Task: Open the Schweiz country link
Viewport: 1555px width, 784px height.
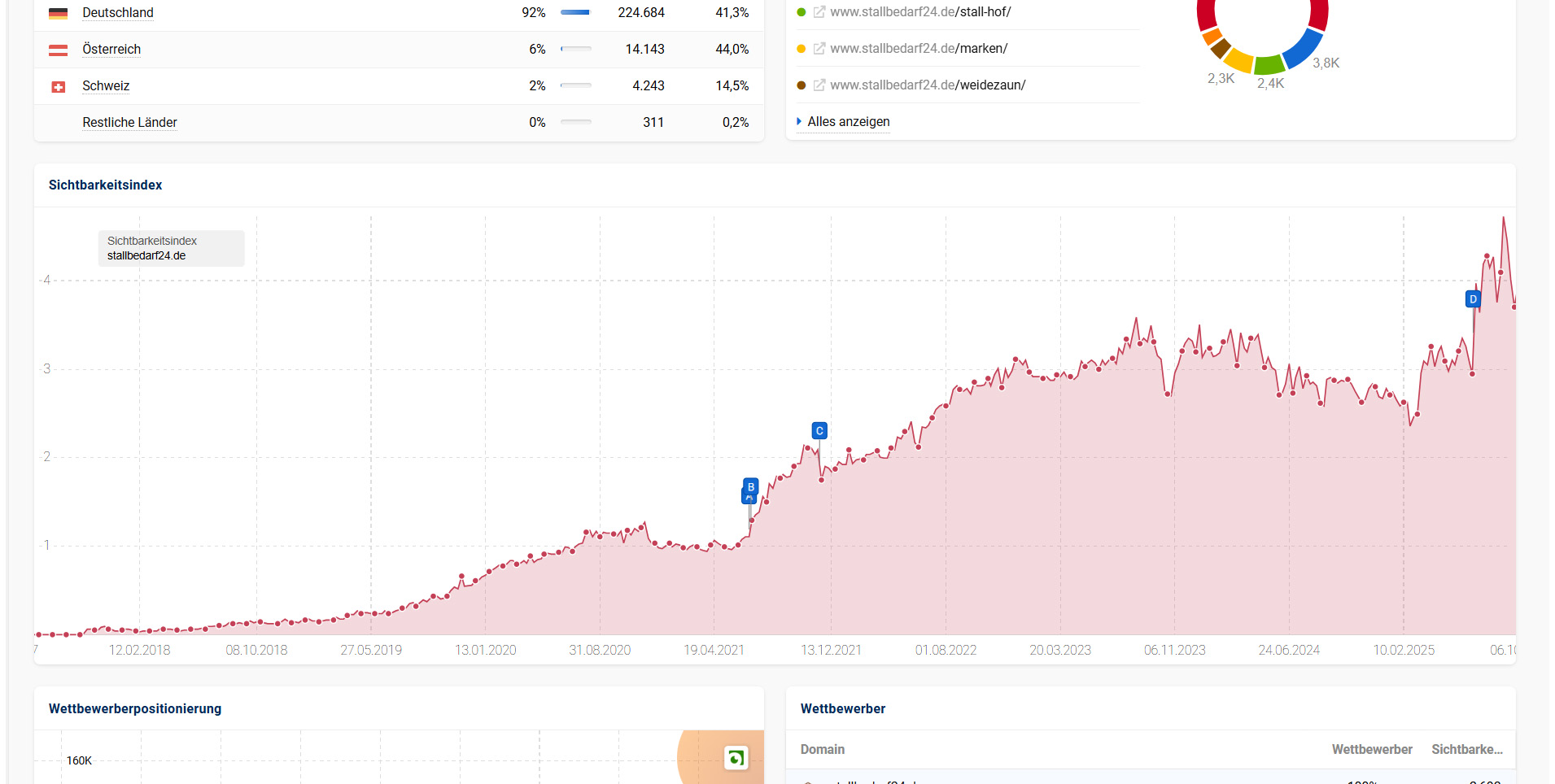Action: pos(106,86)
